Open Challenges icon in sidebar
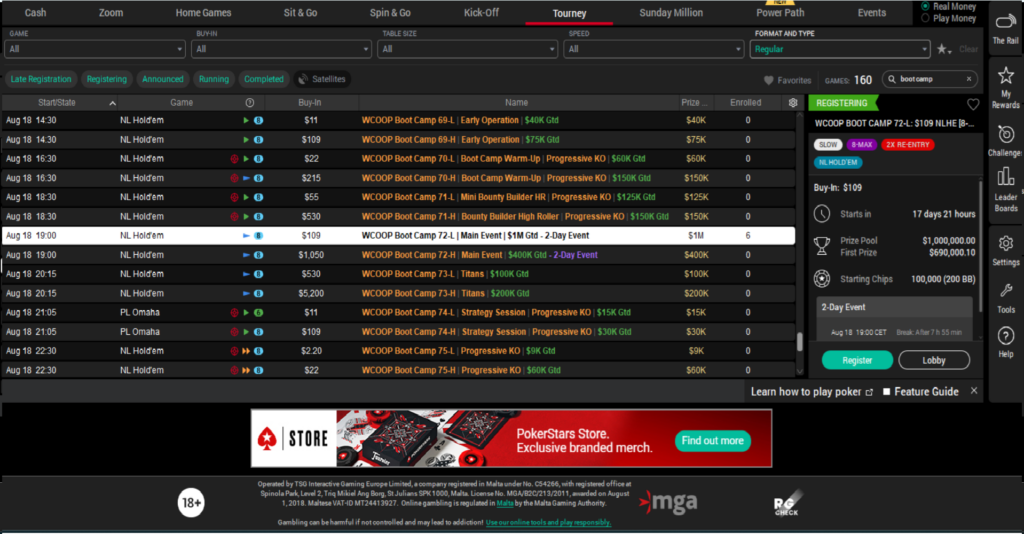This screenshot has width=1024, height=534. point(1005,134)
